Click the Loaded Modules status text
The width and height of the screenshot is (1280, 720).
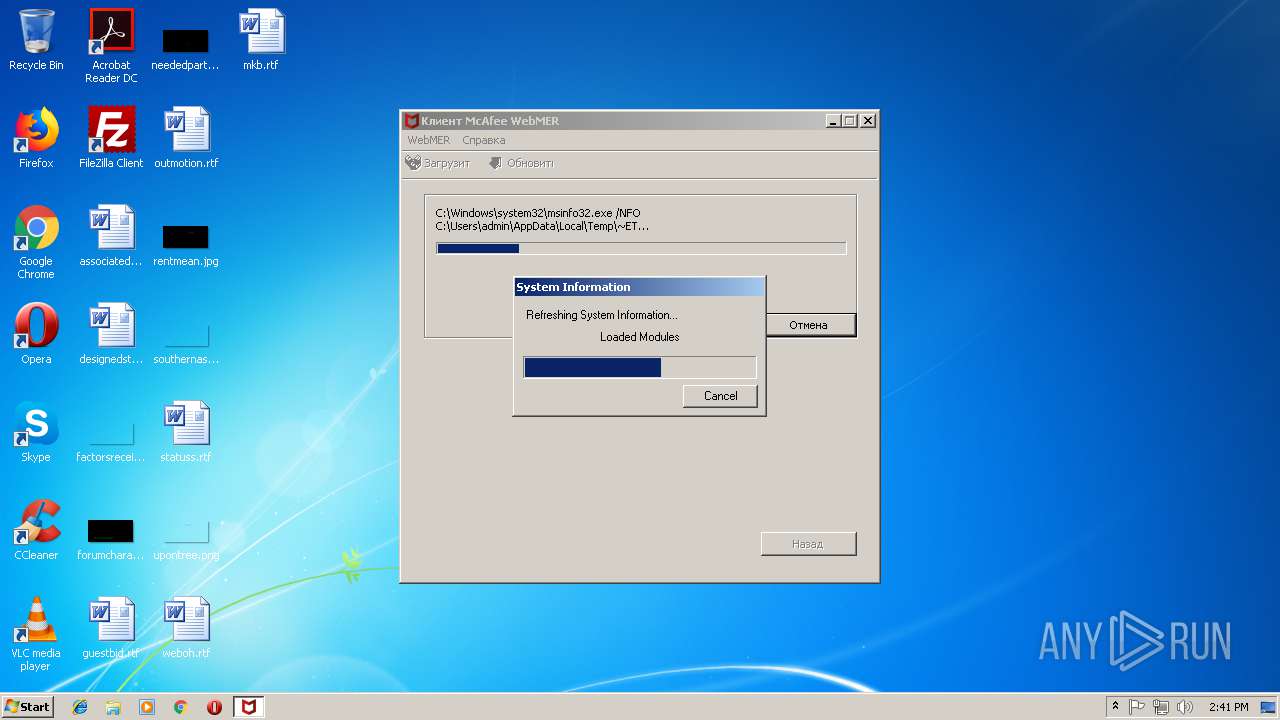(639, 337)
